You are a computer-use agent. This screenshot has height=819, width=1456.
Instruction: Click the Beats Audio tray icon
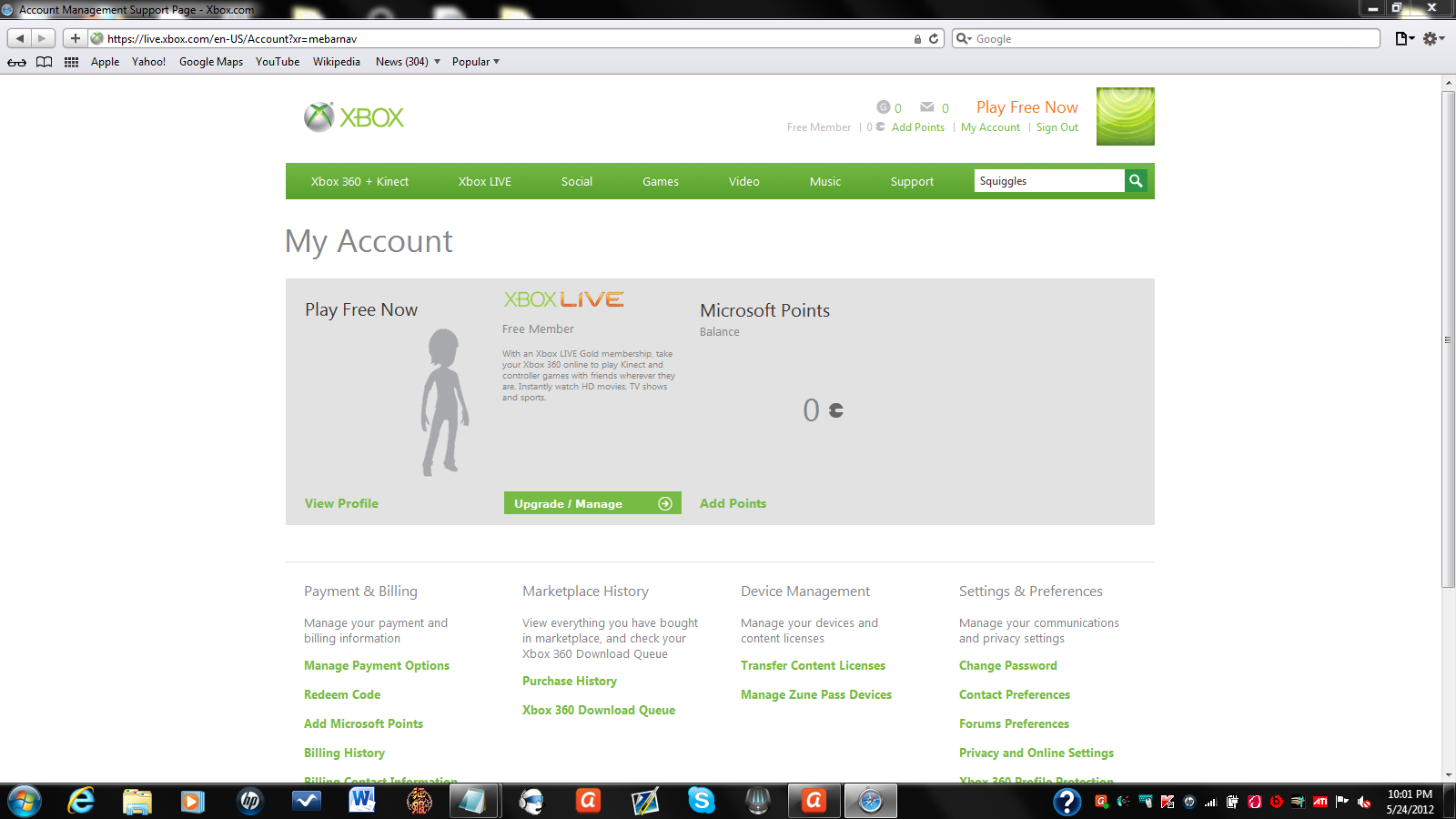pyautogui.click(x=1276, y=802)
